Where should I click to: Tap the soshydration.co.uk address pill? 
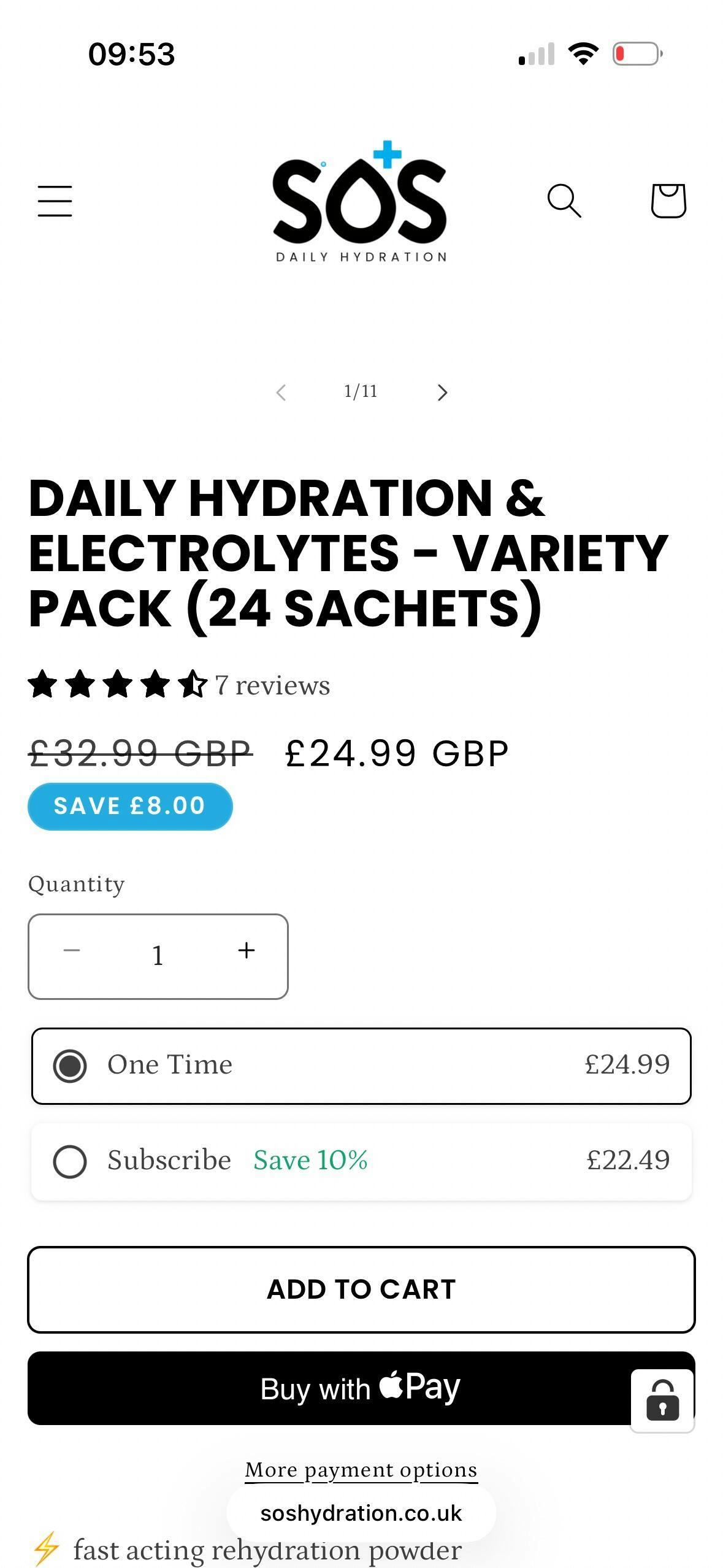coord(361,1513)
